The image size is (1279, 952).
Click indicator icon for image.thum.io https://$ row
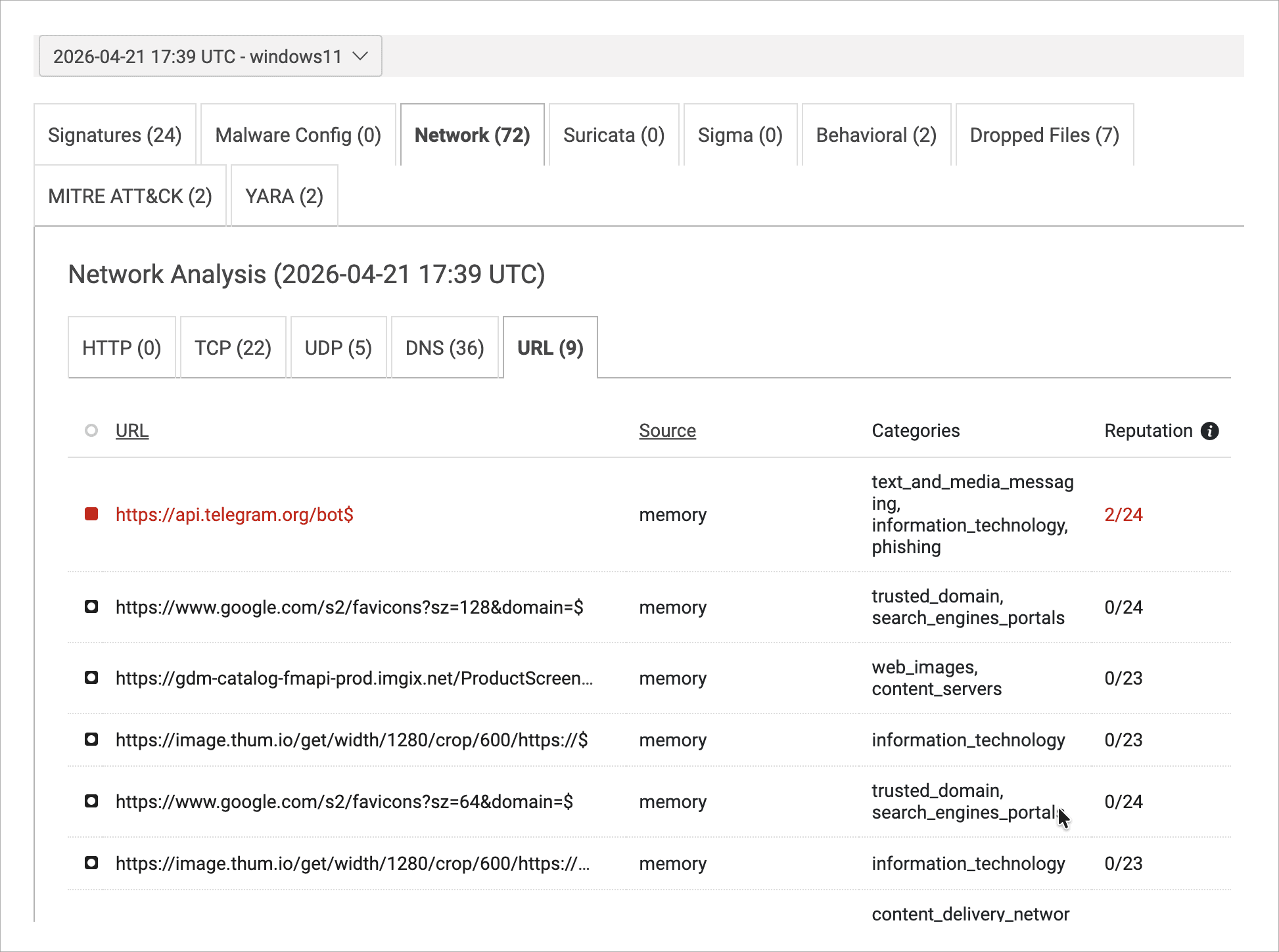(x=91, y=739)
